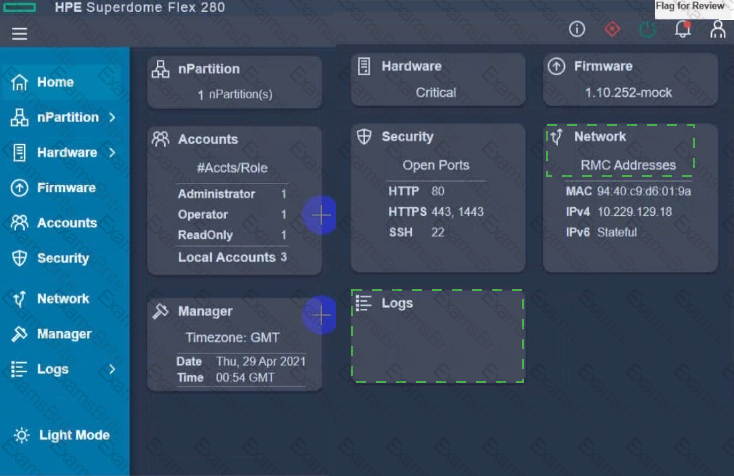Expand the Hardware sidebar submenu chevron
734x476 pixels.
pos(112,153)
